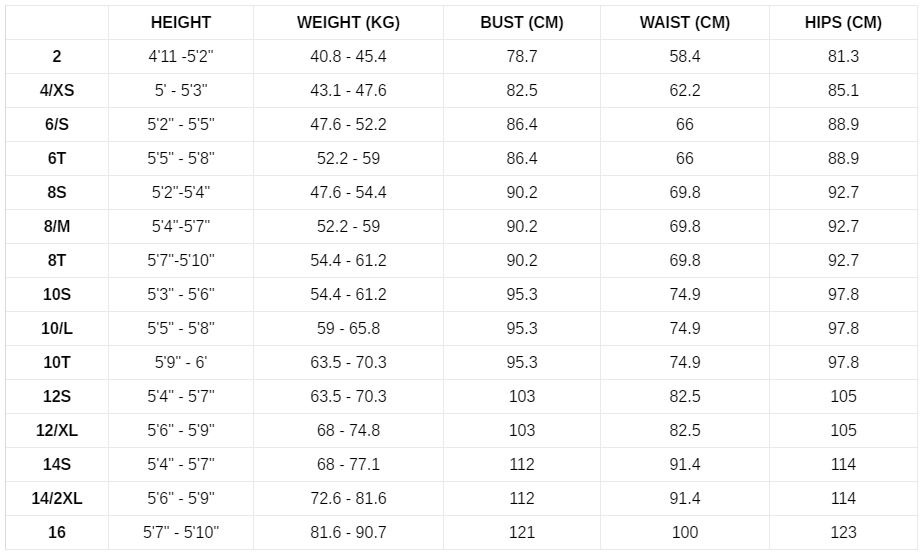Screen dimensions: 924x555
Task: Click the 6T size row label
Action: [57, 159]
